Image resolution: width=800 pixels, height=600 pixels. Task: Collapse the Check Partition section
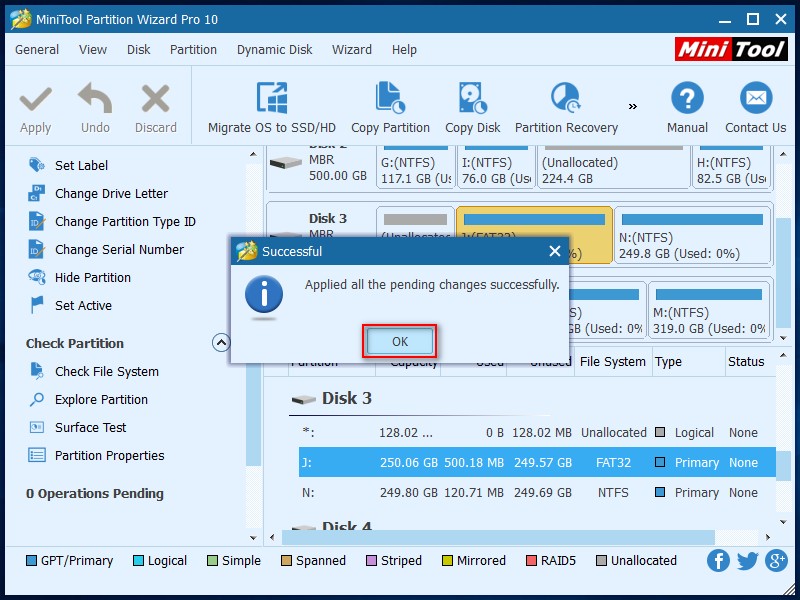[221, 342]
